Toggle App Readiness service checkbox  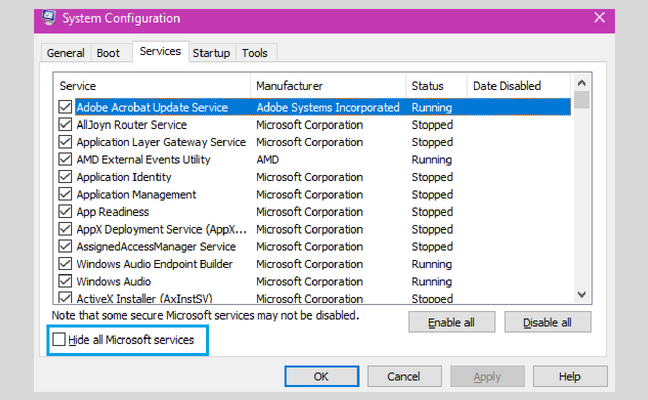(65, 212)
